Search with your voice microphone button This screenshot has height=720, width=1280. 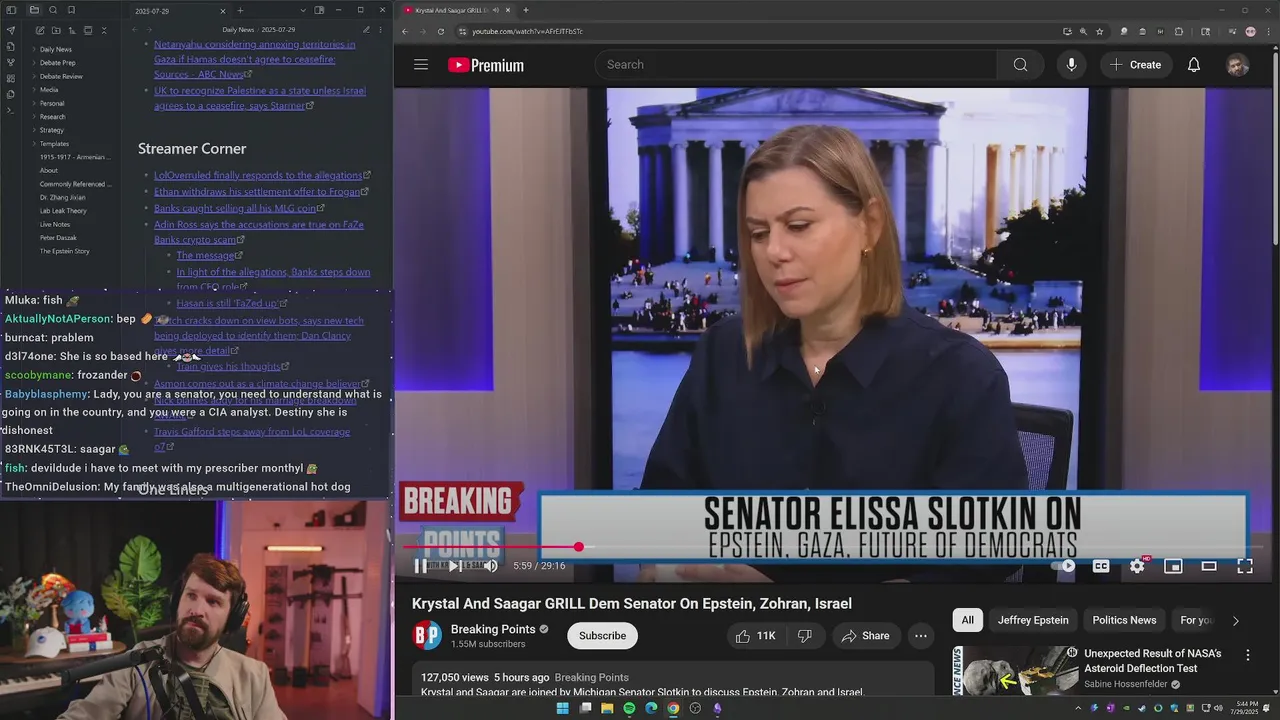[1071, 65]
